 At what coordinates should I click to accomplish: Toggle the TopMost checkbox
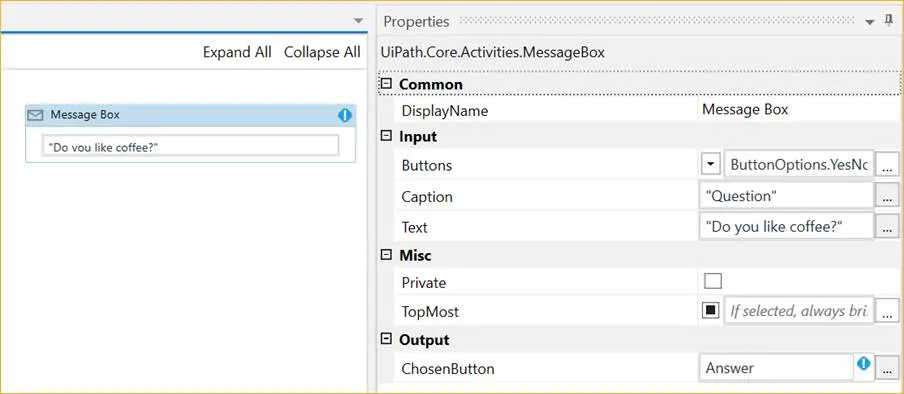point(711,310)
